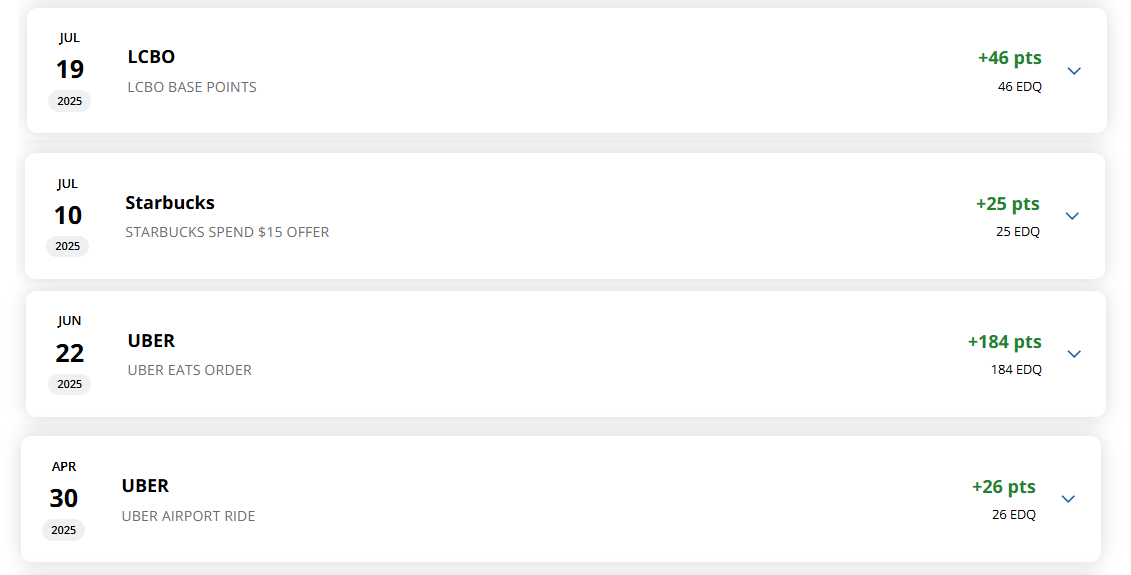The image size is (1131, 575).
Task: Click the +46 pts amount
Action: coord(1009,58)
